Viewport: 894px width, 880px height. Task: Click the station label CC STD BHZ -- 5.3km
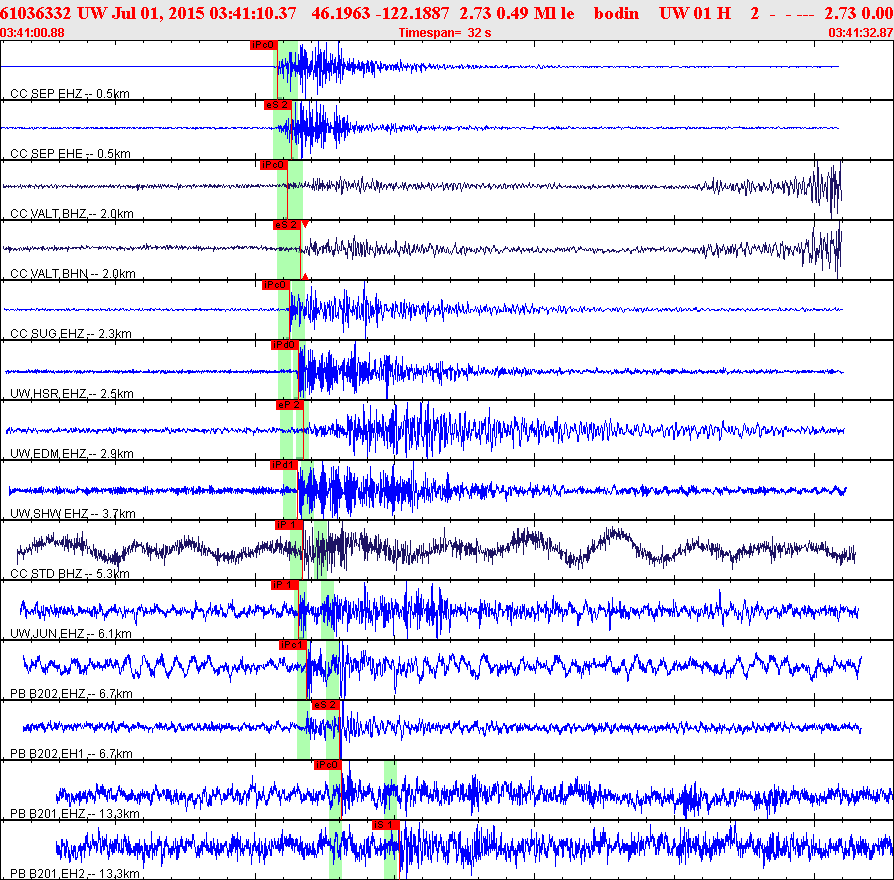(70, 574)
